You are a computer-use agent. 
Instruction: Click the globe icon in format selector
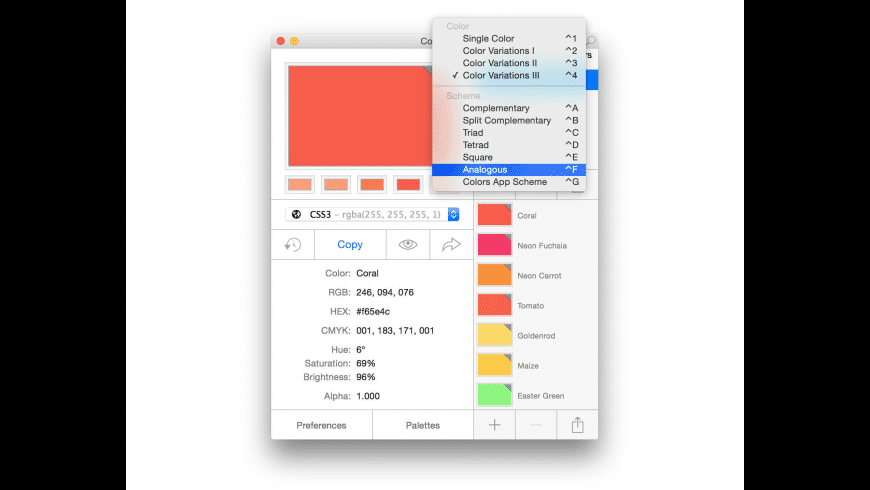(296, 214)
